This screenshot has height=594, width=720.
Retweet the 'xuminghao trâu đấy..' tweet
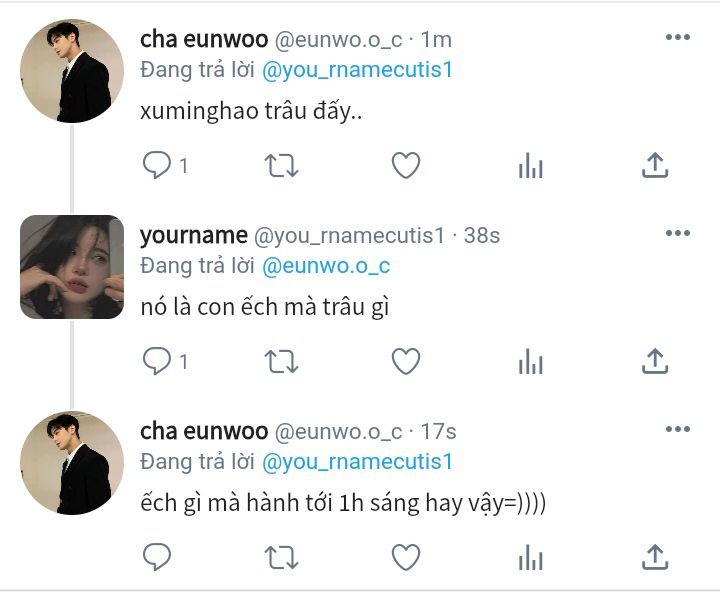pyautogui.click(x=281, y=165)
